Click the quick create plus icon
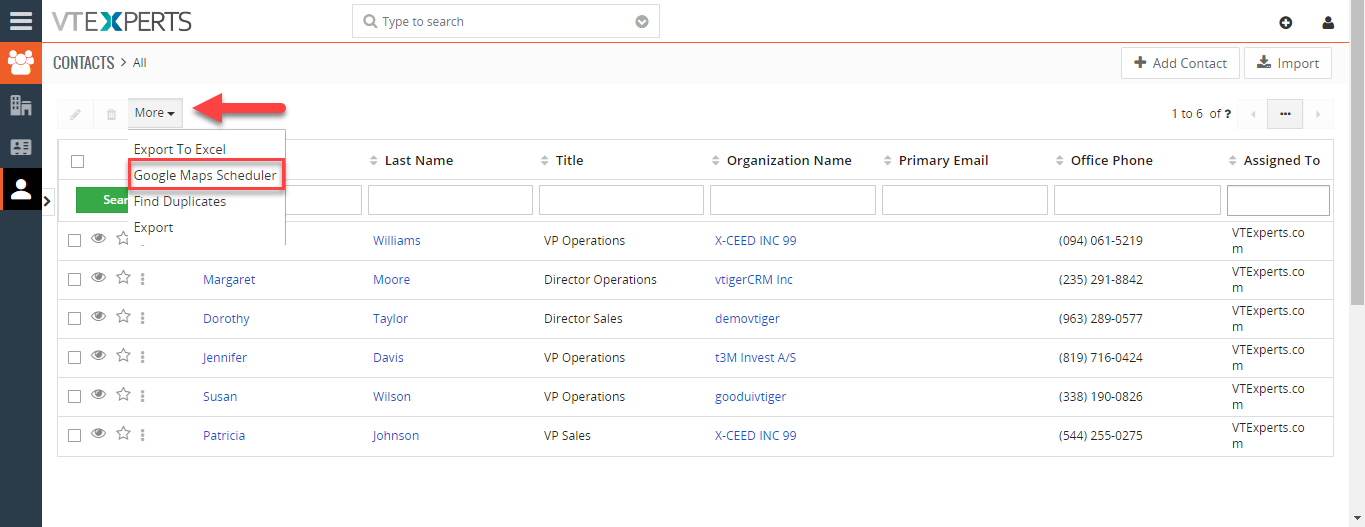 coord(1286,22)
